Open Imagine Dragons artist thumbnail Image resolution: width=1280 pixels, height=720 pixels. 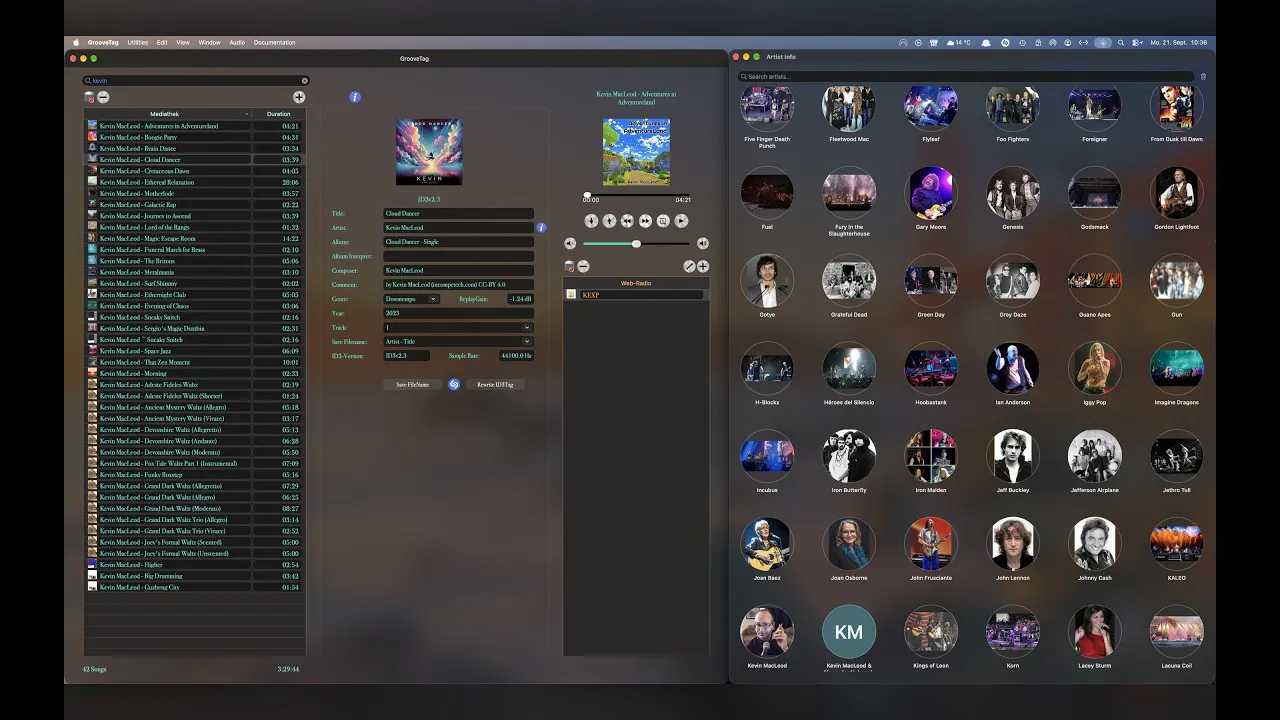coord(1177,369)
